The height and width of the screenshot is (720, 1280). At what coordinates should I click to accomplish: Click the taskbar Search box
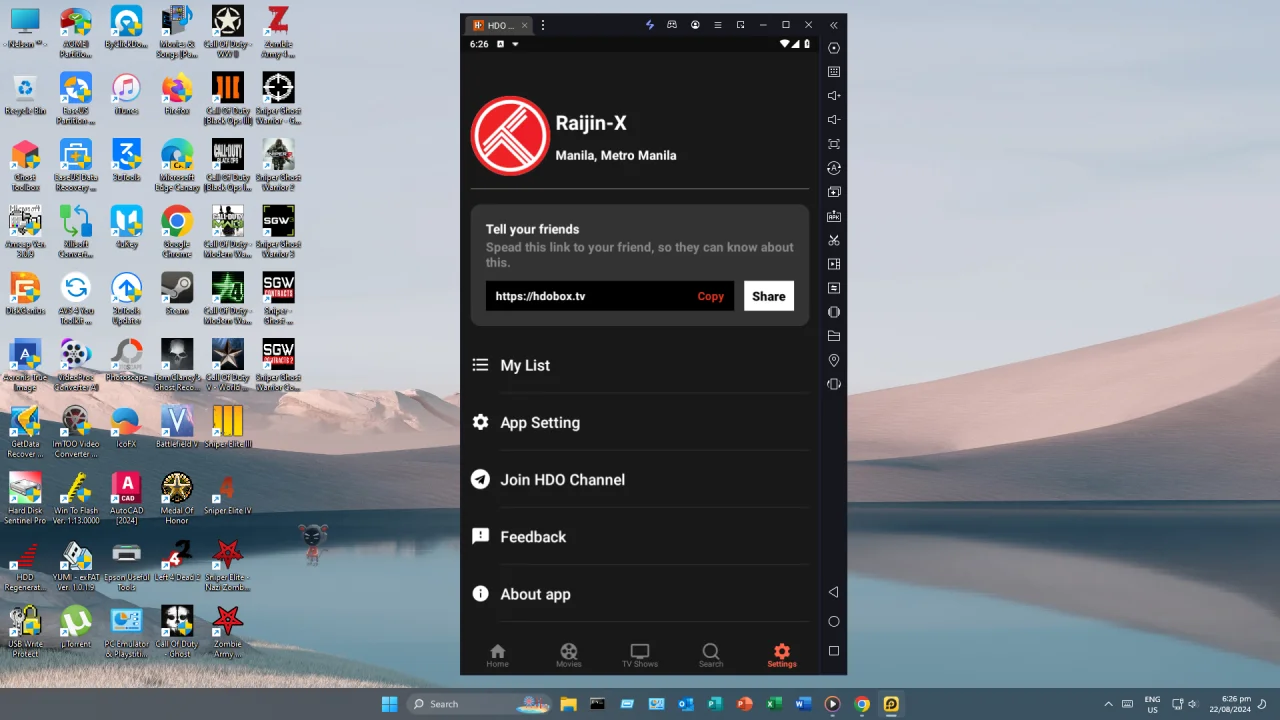(480, 704)
